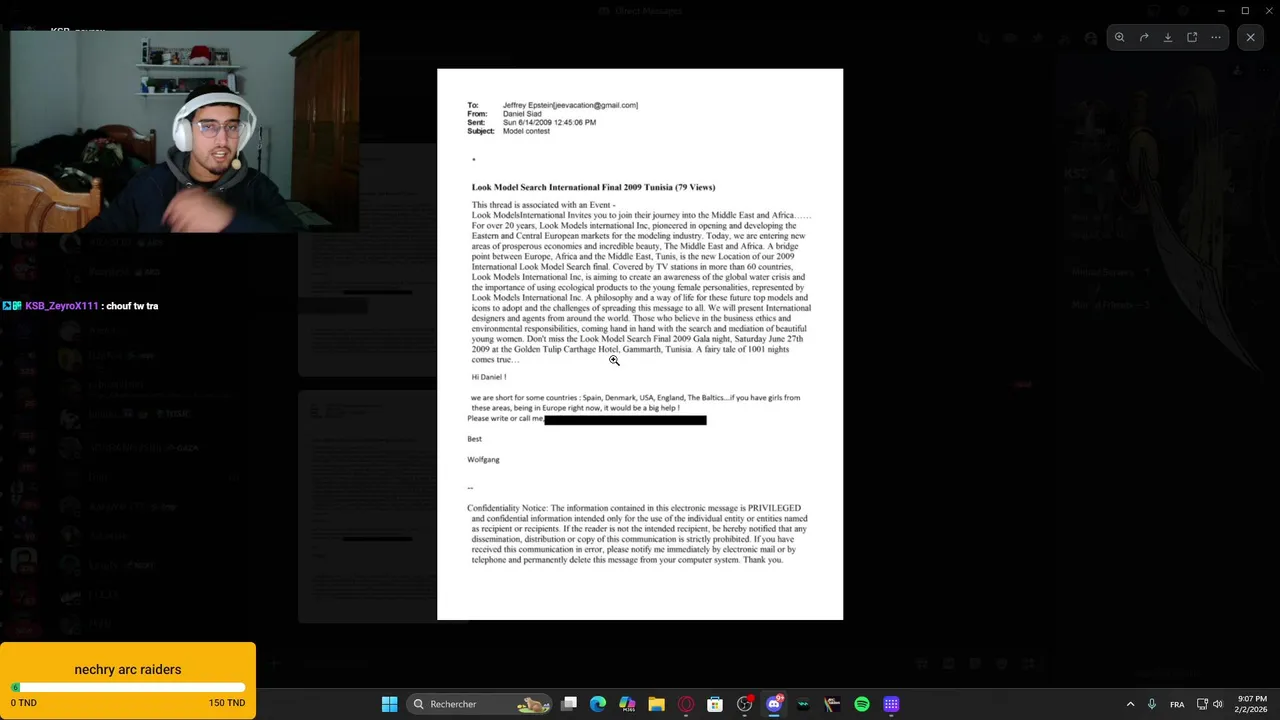Launch Microsoft Edge from the taskbar

[598, 704]
